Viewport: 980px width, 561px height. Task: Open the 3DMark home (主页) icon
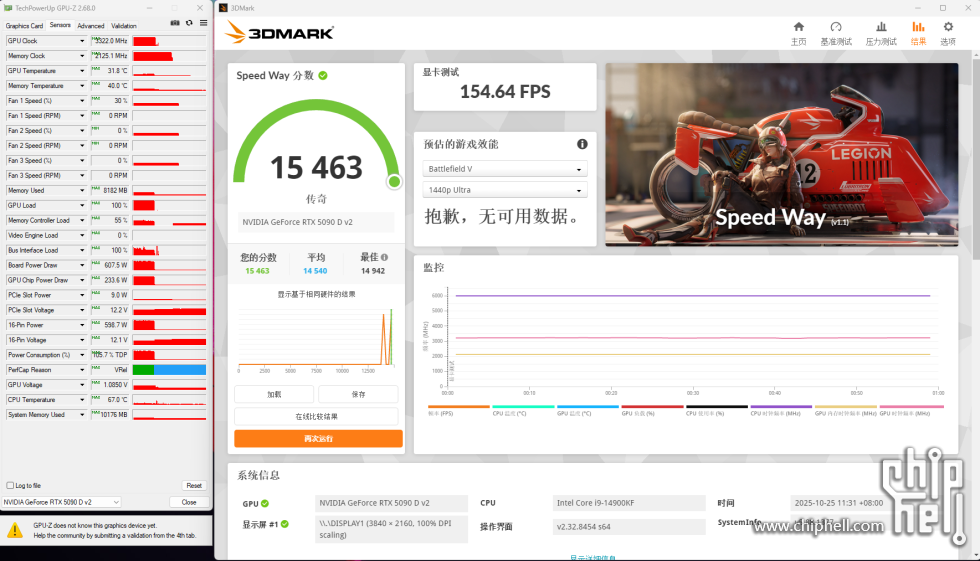798,27
